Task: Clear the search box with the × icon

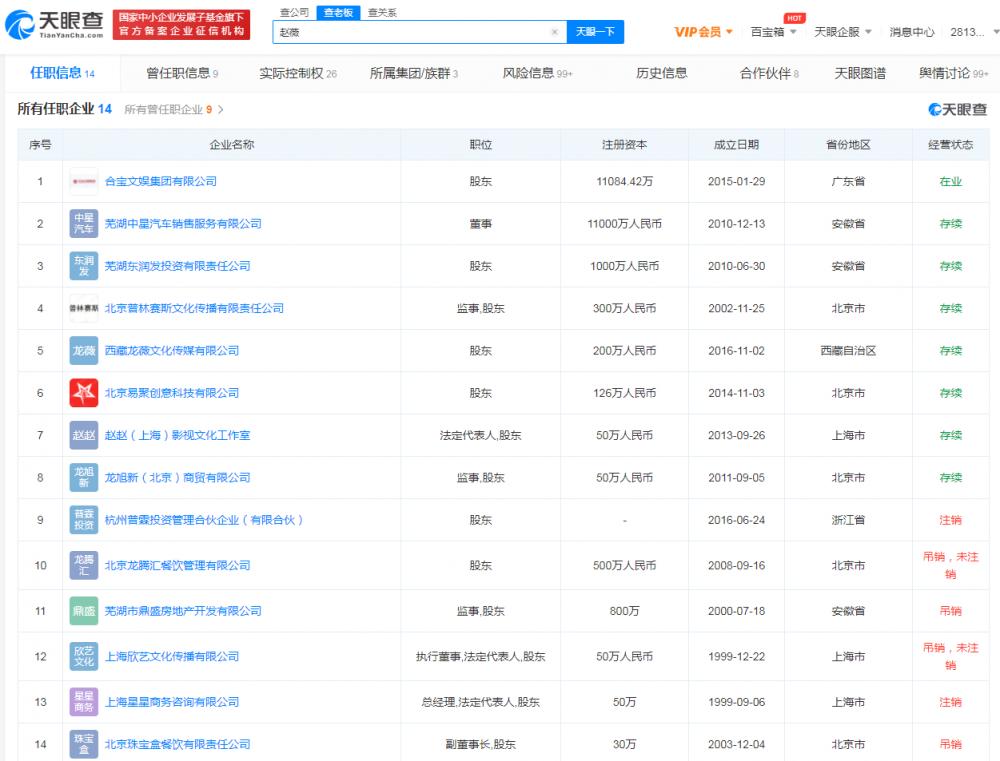Action: (554, 32)
